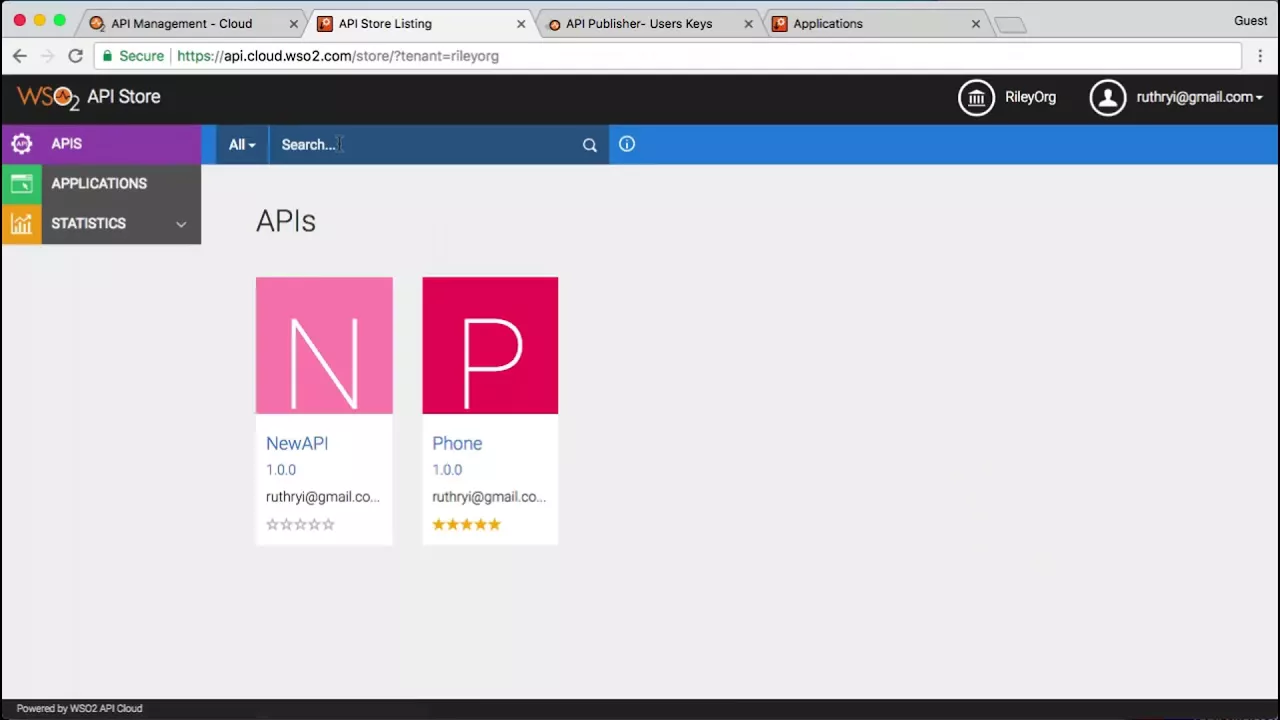The image size is (1280, 720).
Task: Click the user avatar icon
Action: pyautogui.click(x=1108, y=97)
